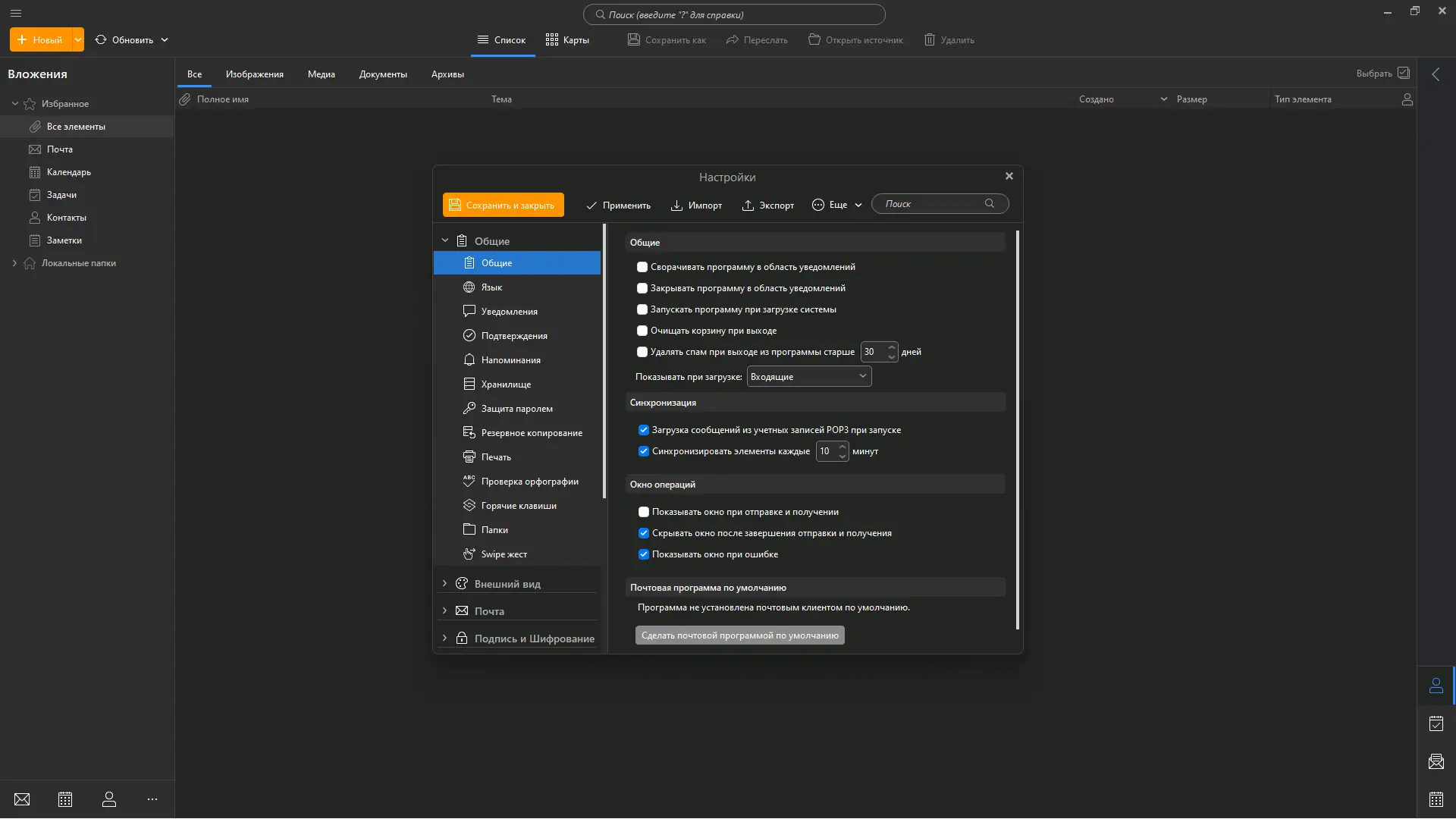Viewport: 1456px width, 819px height.
Task: Open the Password protection (Защита паролем) settings
Action: pos(516,409)
